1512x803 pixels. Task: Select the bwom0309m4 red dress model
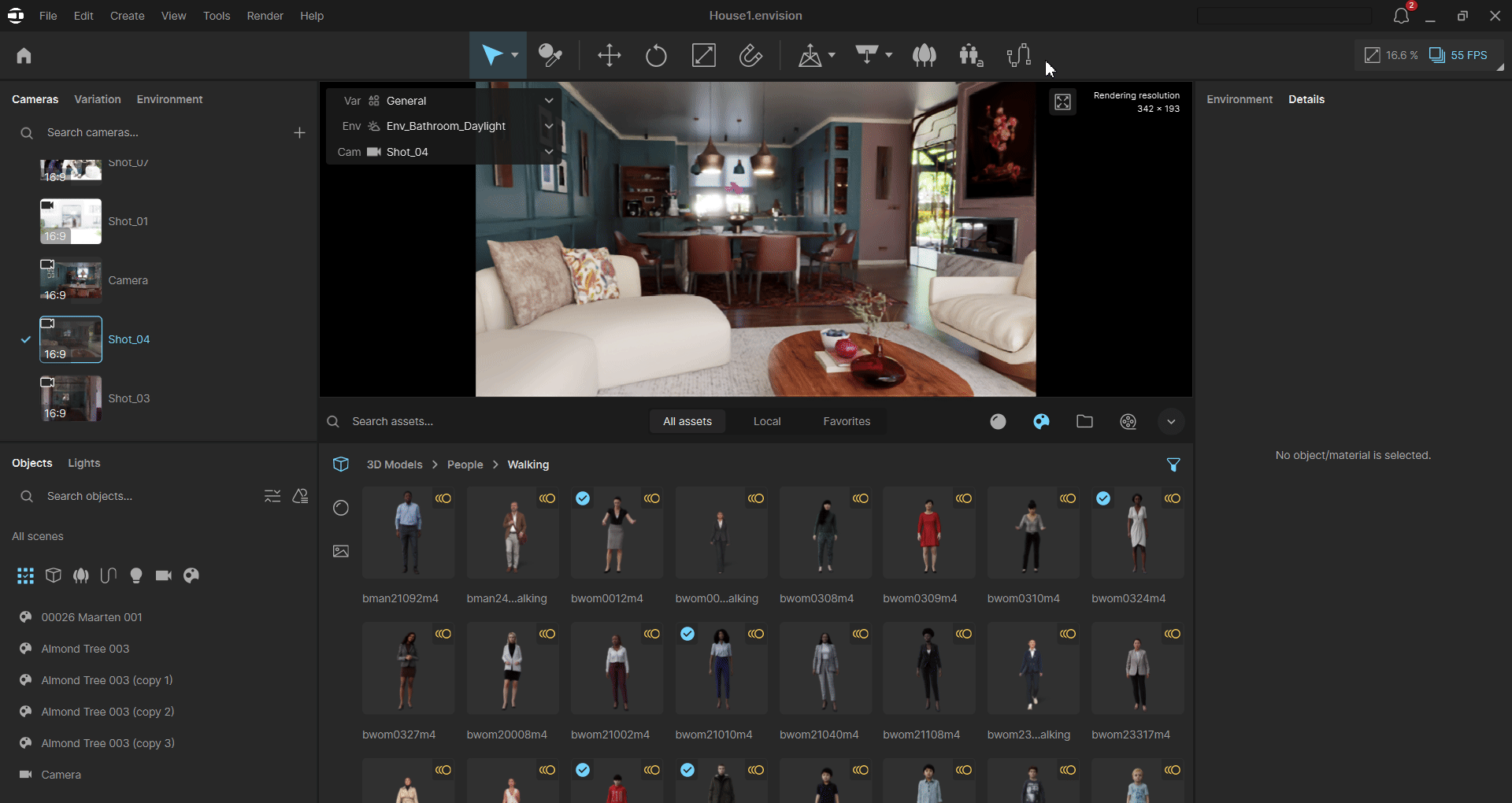point(928,533)
